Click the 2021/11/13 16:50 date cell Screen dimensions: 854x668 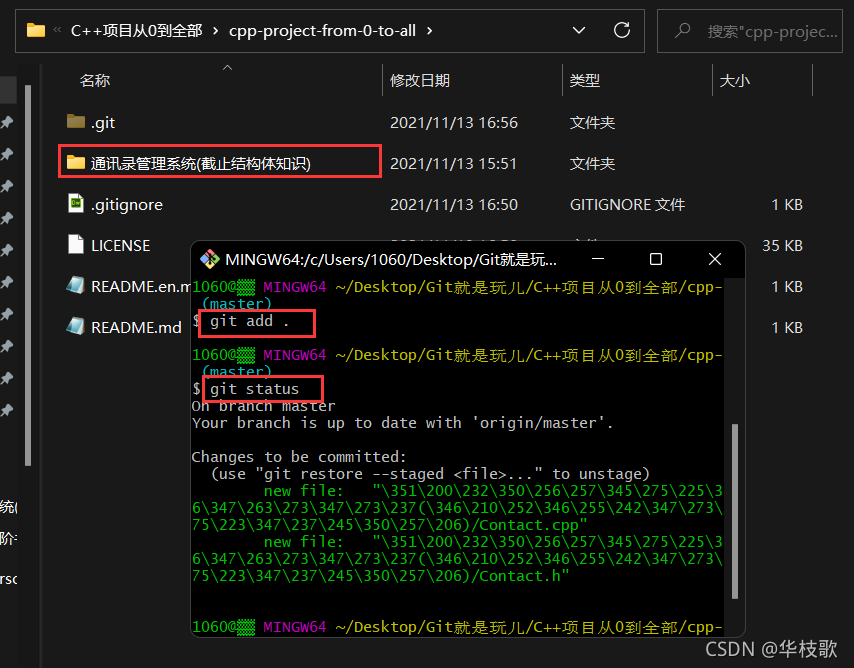454,204
